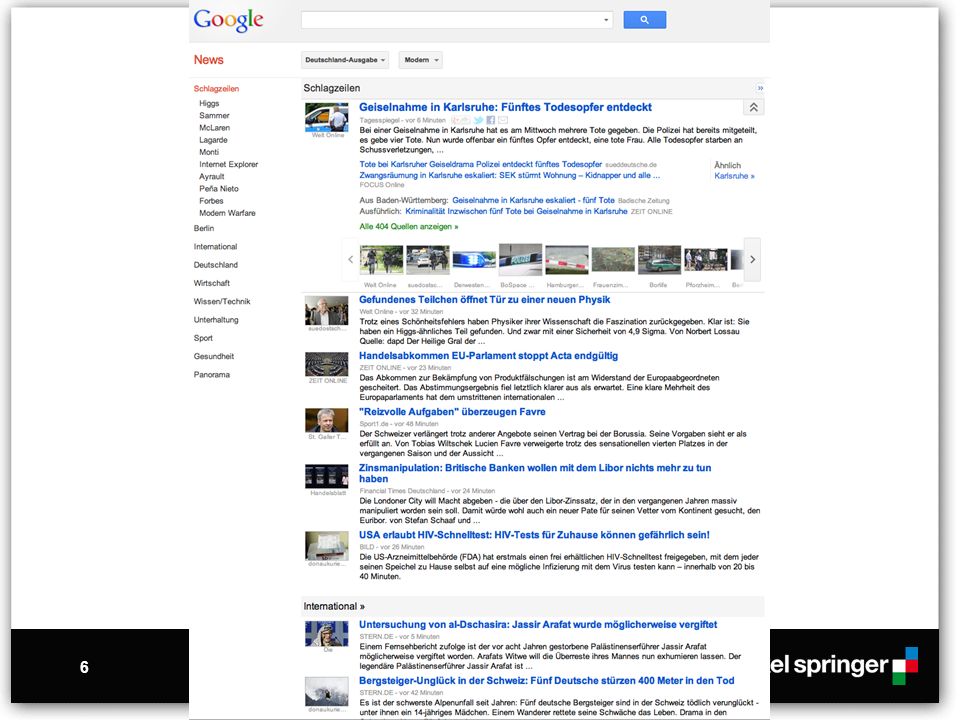This screenshot has width=960, height=720.
Task: Open the Modern layout dropdown
Action: [x=421, y=60]
